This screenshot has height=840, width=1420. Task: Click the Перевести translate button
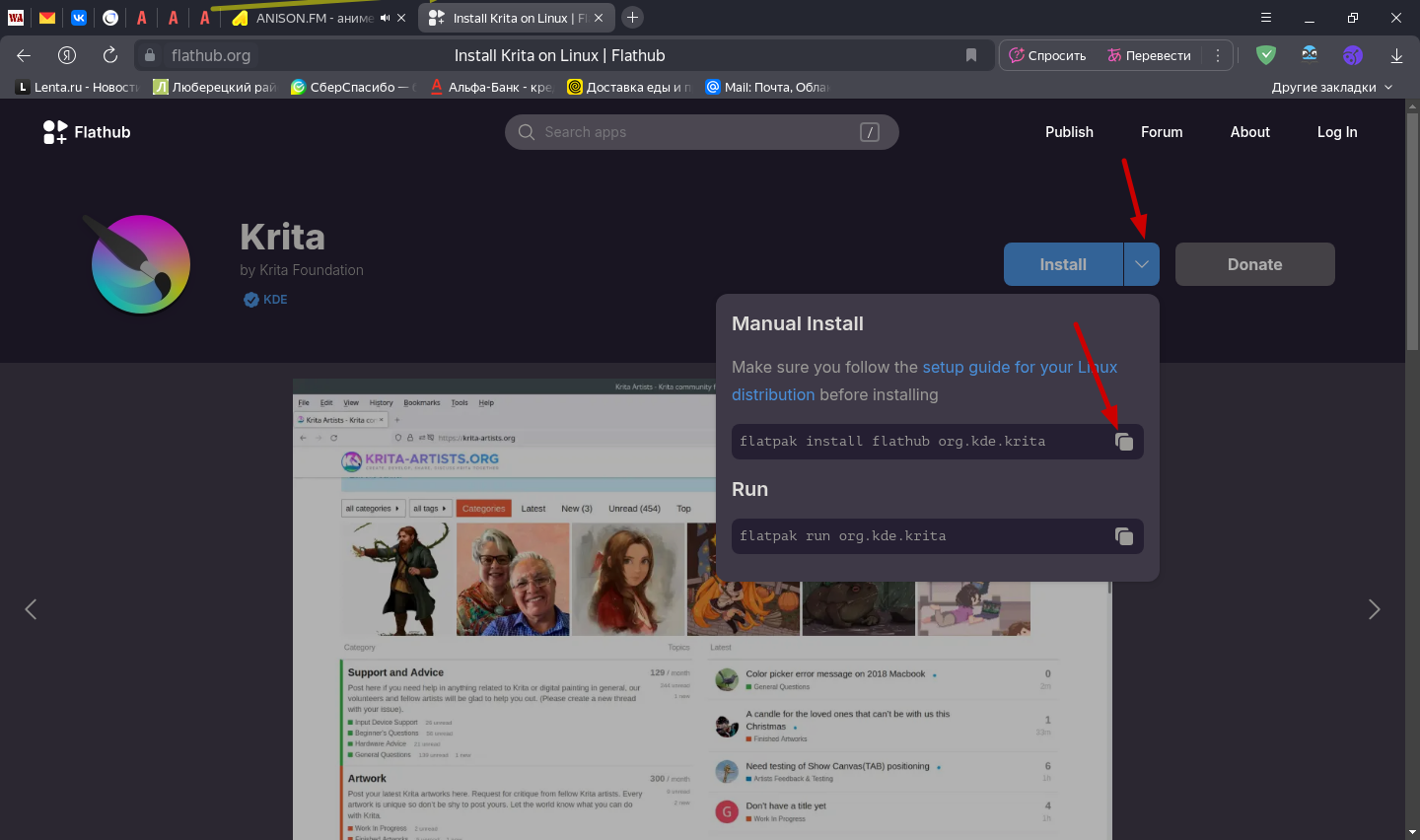[1149, 55]
